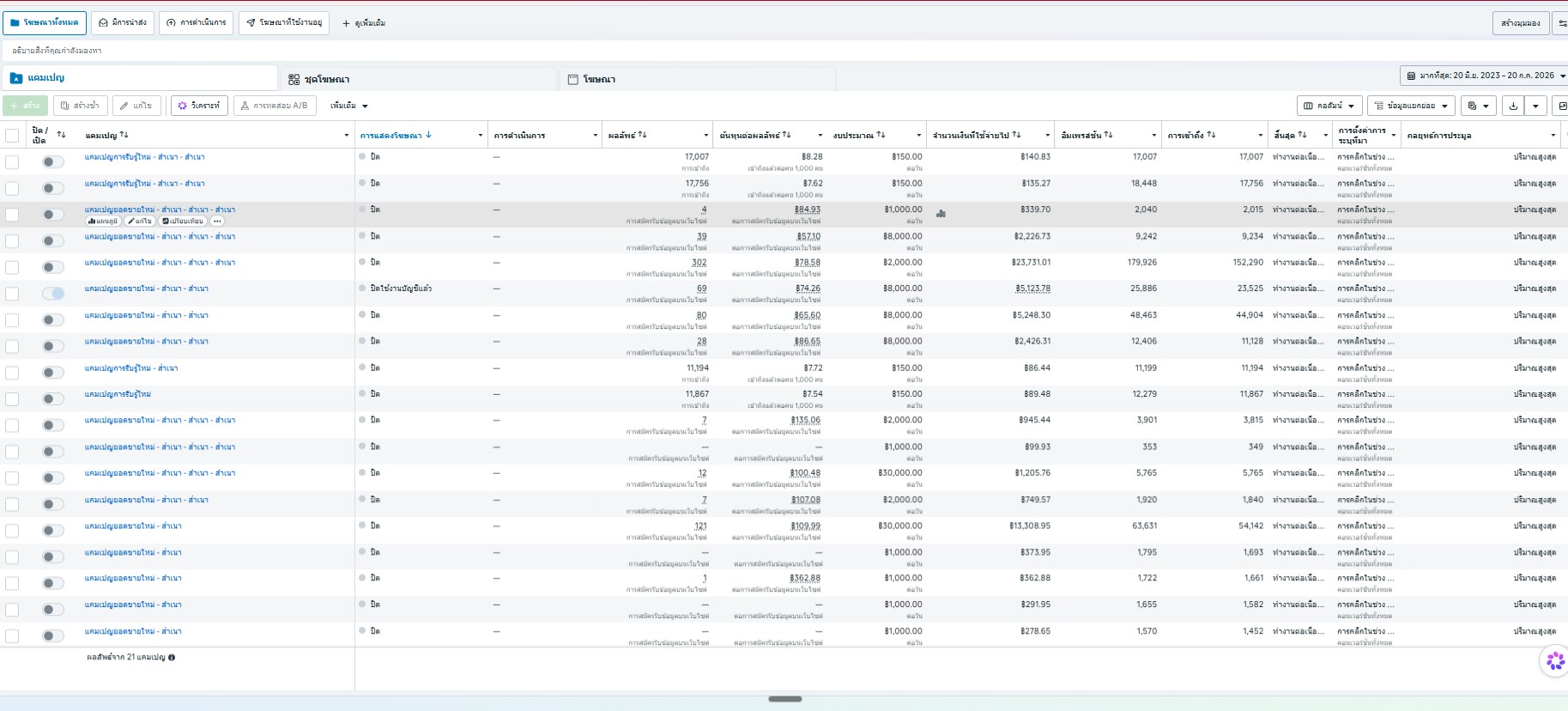
Task: Check the select-all checkbox in table header
Action: tap(12, 135)
